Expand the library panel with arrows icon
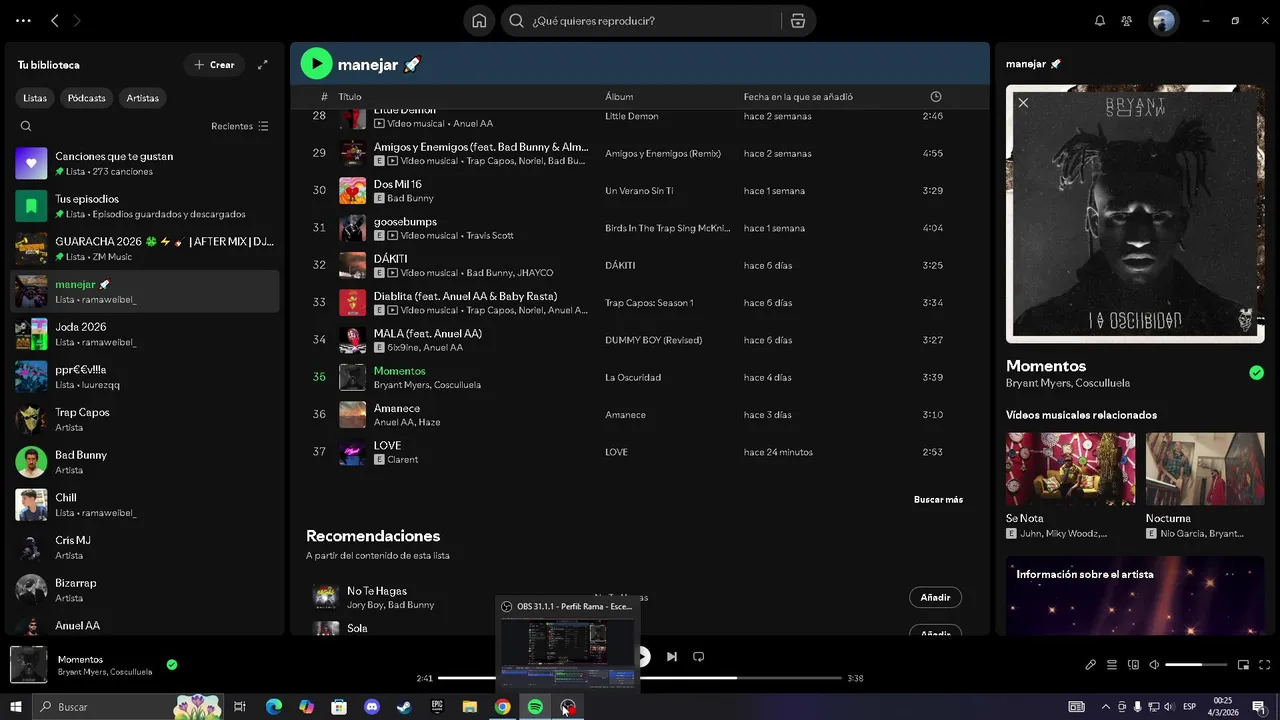The width and height of the screenshot is (1280, 720). tap(263, 65)
